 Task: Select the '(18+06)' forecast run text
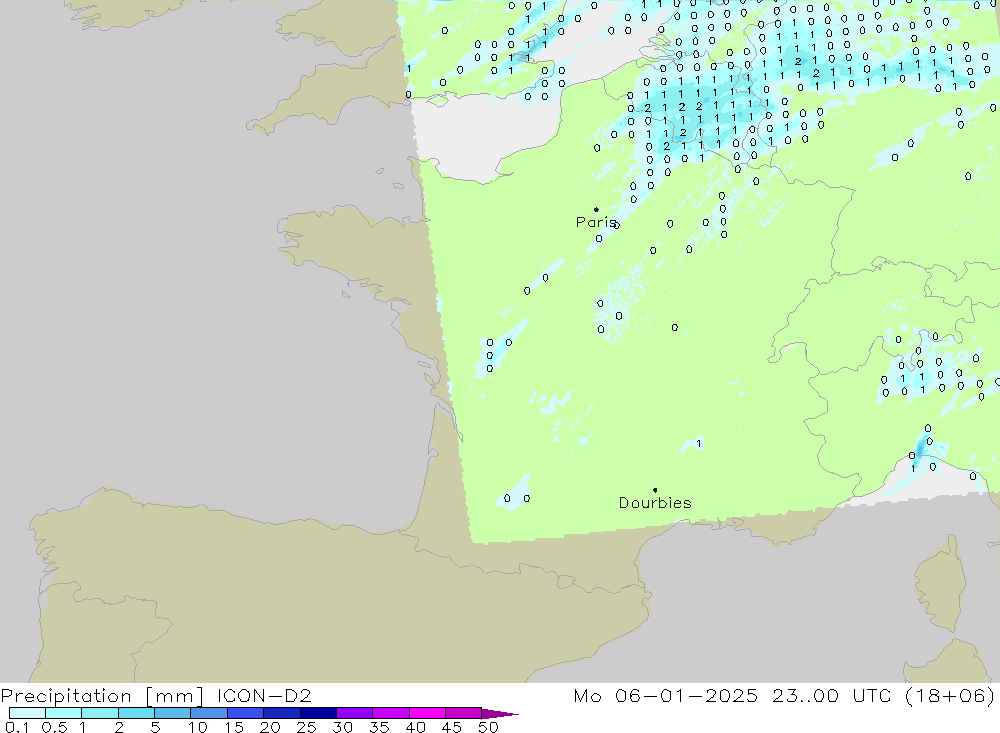click(x=950, y=696)
